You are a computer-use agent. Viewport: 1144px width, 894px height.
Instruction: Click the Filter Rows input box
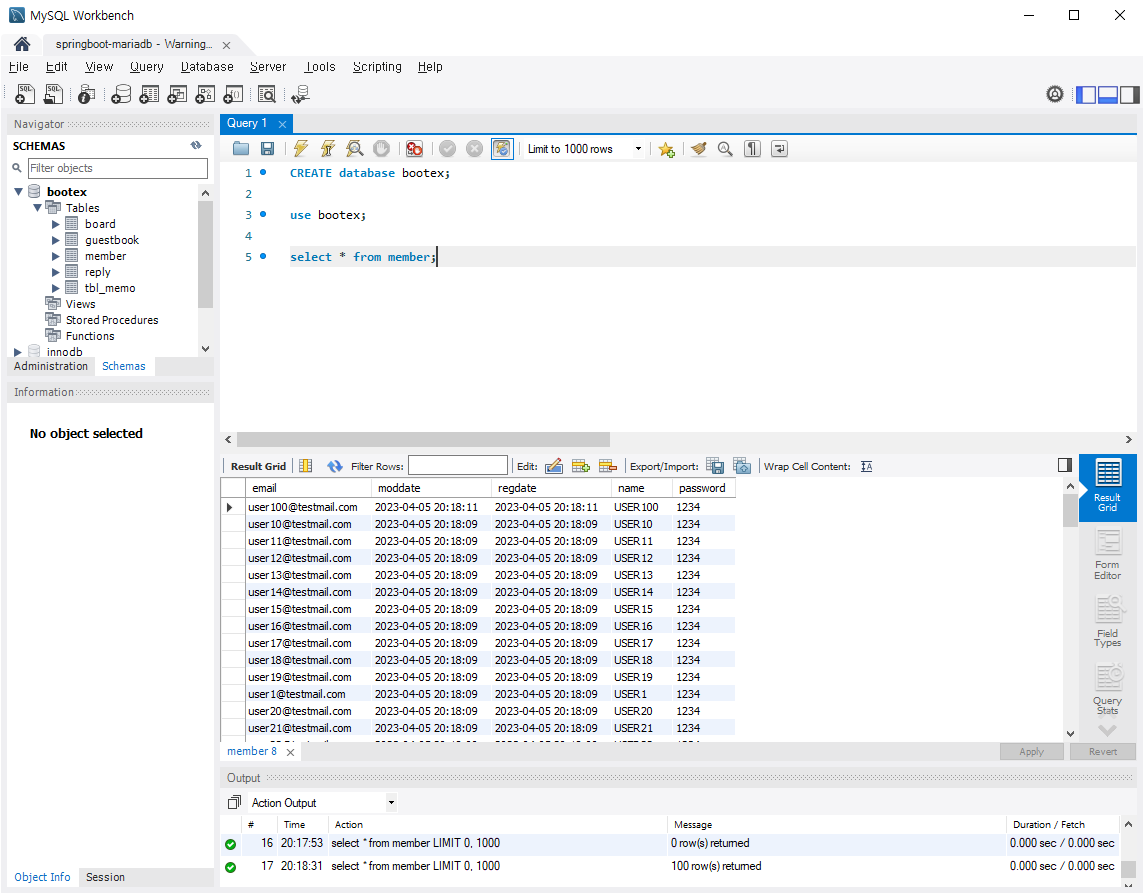pyautogui.click(x=457, y=466)
